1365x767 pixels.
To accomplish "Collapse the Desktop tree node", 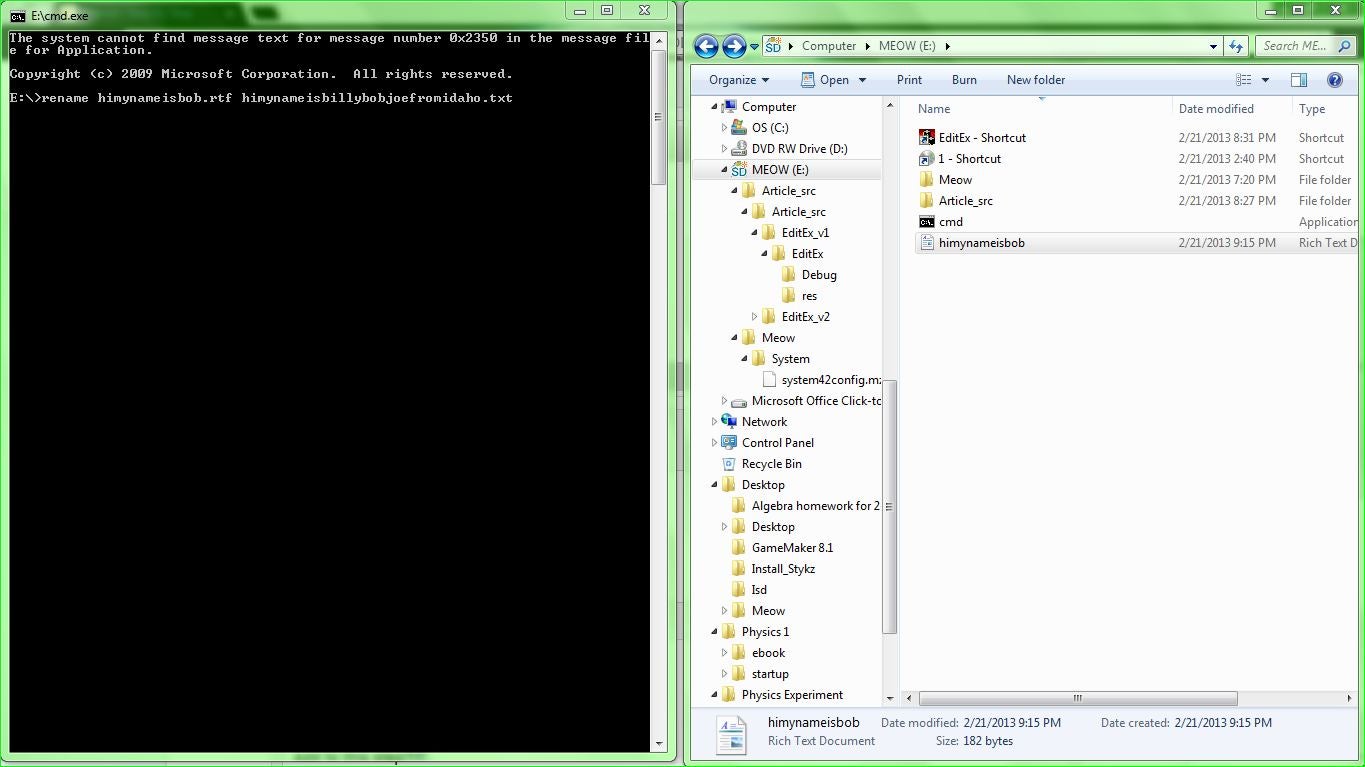I will (714, 484).
